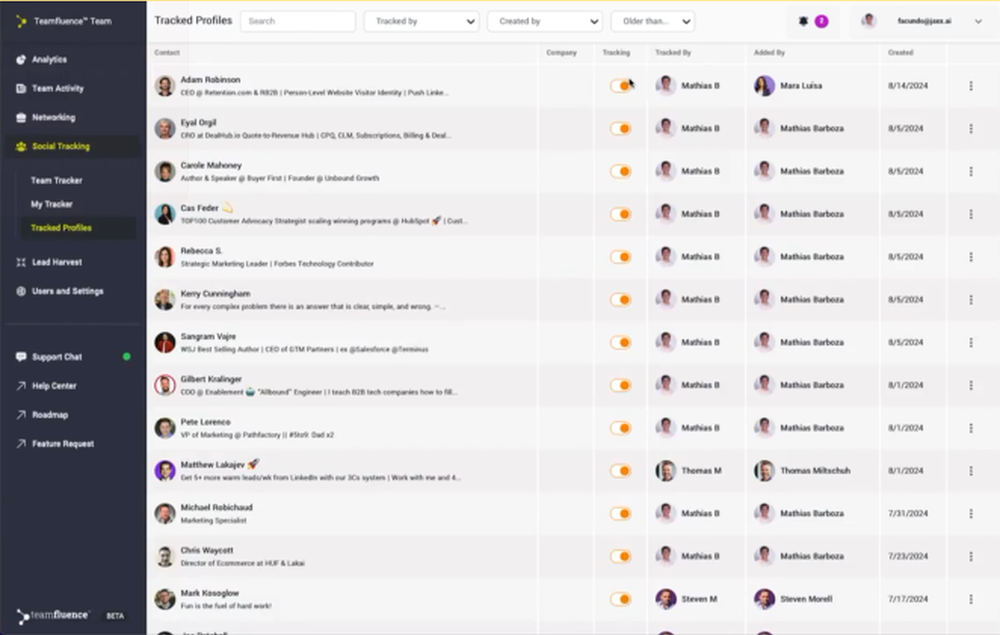Disable tracking for Rebecca S.

[621, 256]
